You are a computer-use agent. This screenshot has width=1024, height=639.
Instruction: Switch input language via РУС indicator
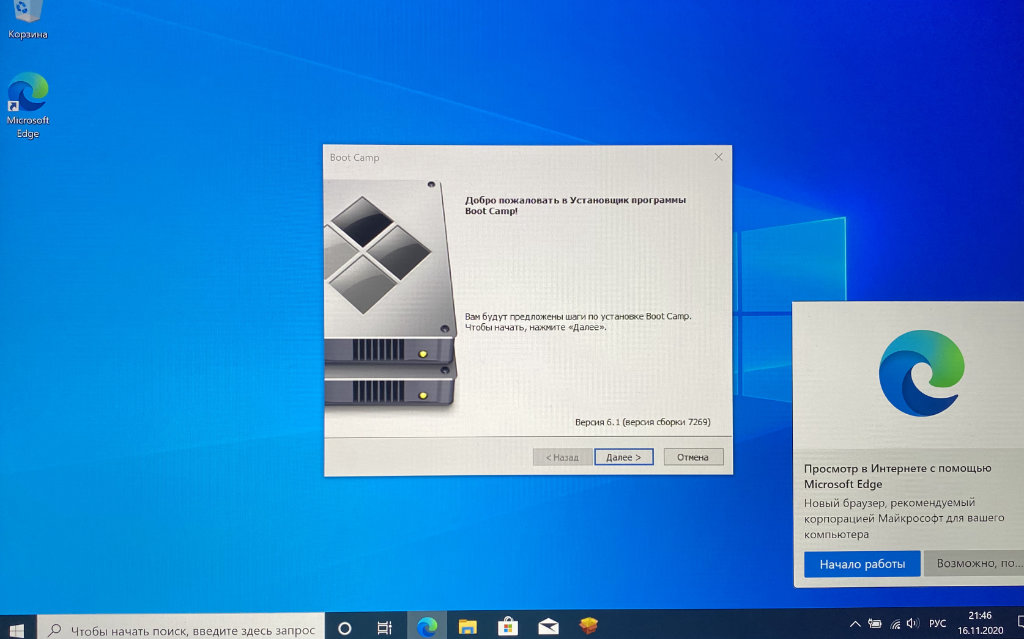point(938,624)
